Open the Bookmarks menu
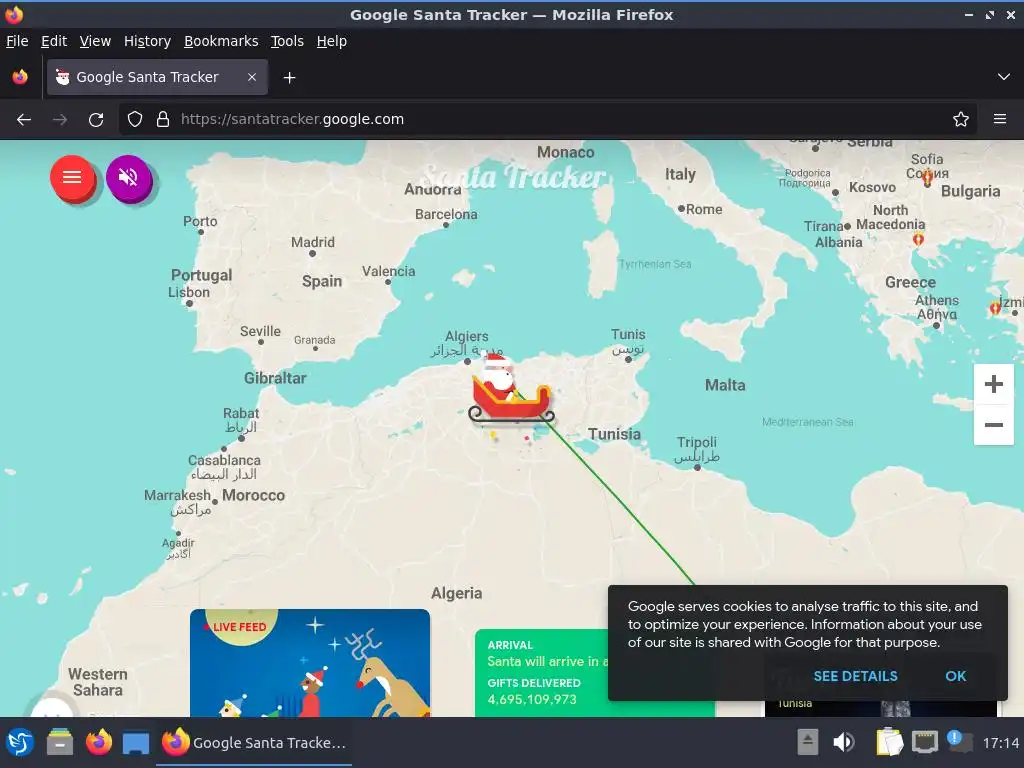Viewport: 1024px width, 768px height. pos(221,41)
